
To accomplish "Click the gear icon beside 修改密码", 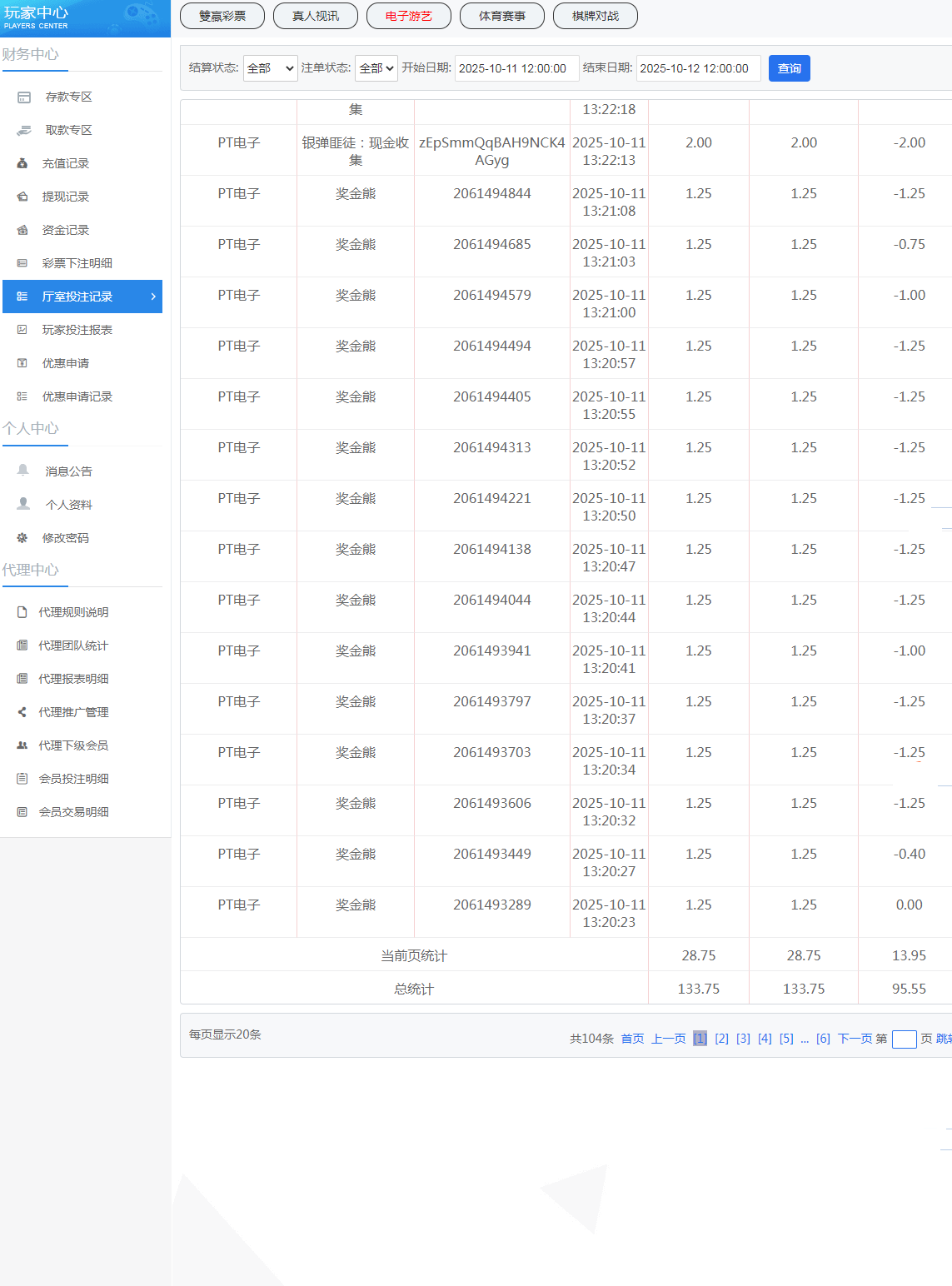I will pyautogui.click(x=22, y=538).
